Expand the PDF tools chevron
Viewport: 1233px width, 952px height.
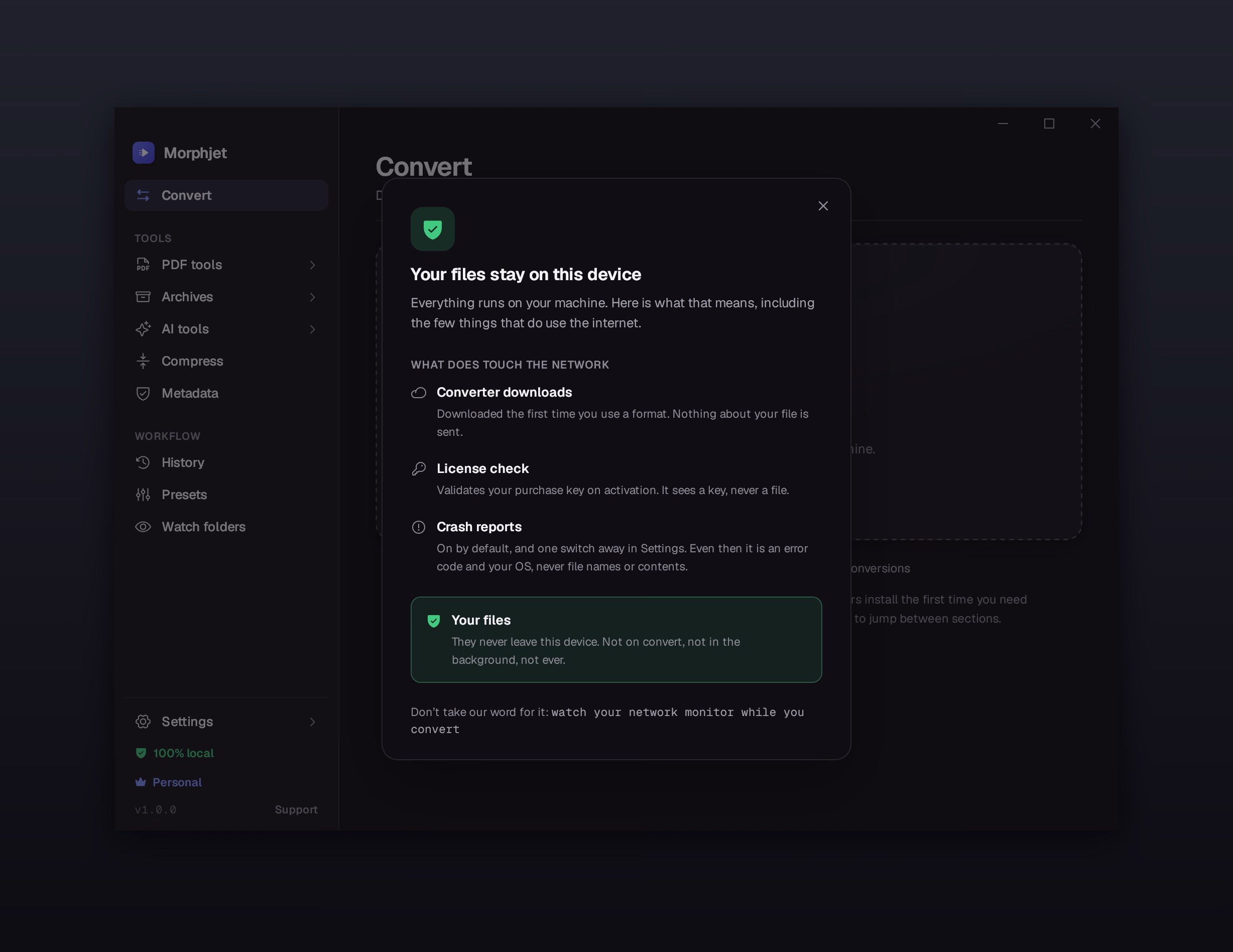pyautogui.click(x=312, y=265)
